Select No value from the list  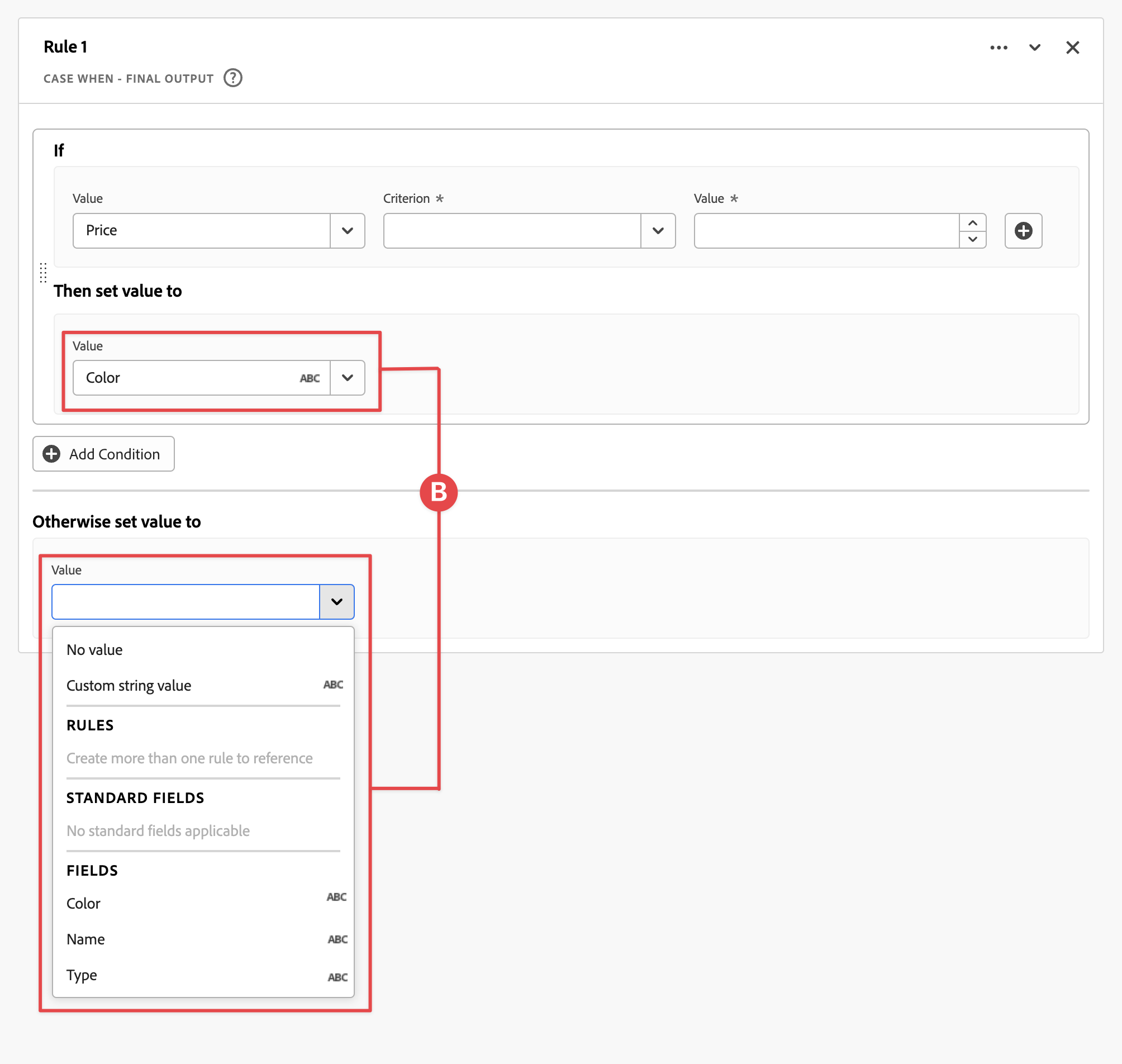pyautogui.click(x=95, y=650)
